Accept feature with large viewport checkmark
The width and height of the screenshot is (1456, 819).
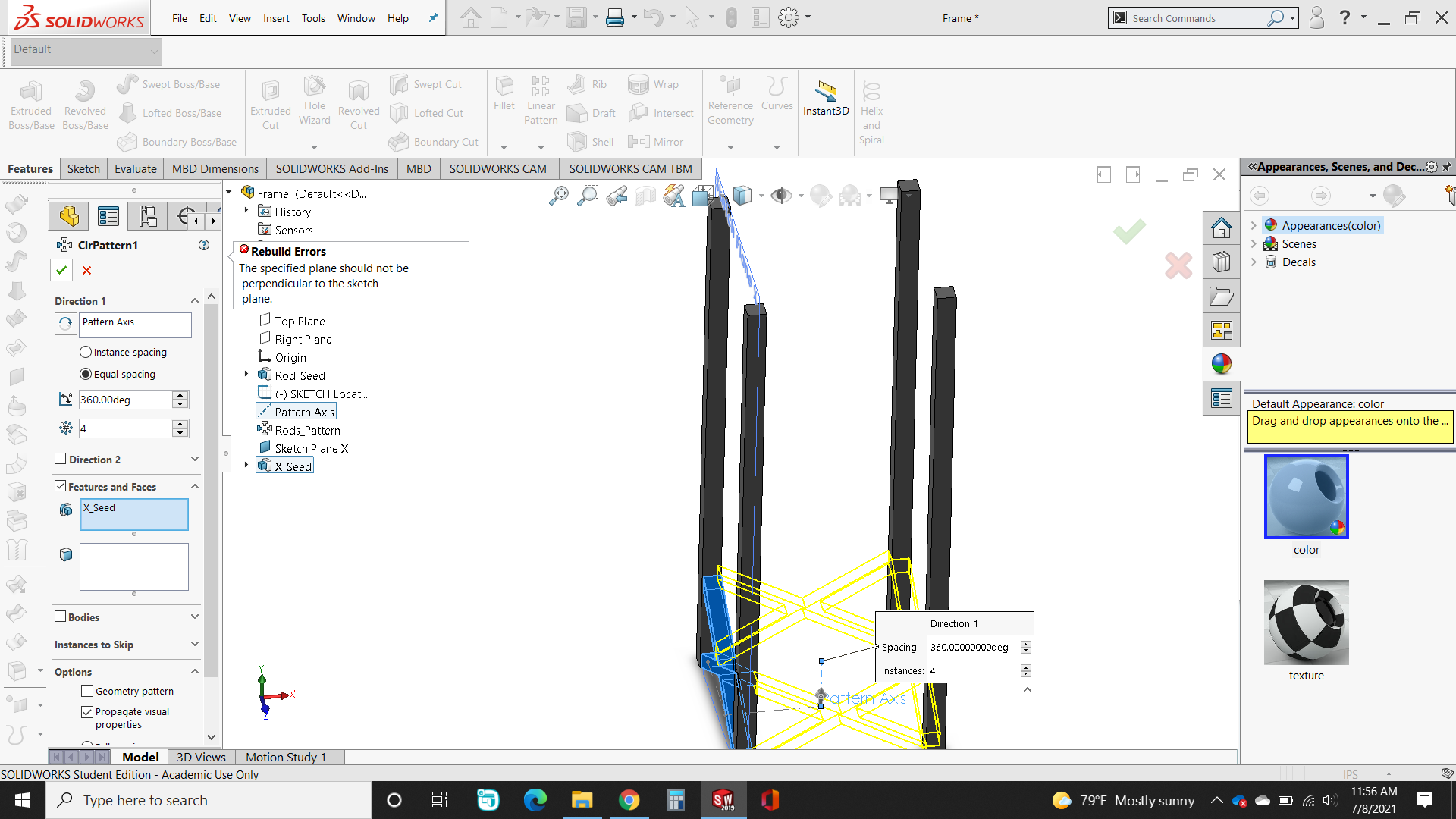point(1129,231)
